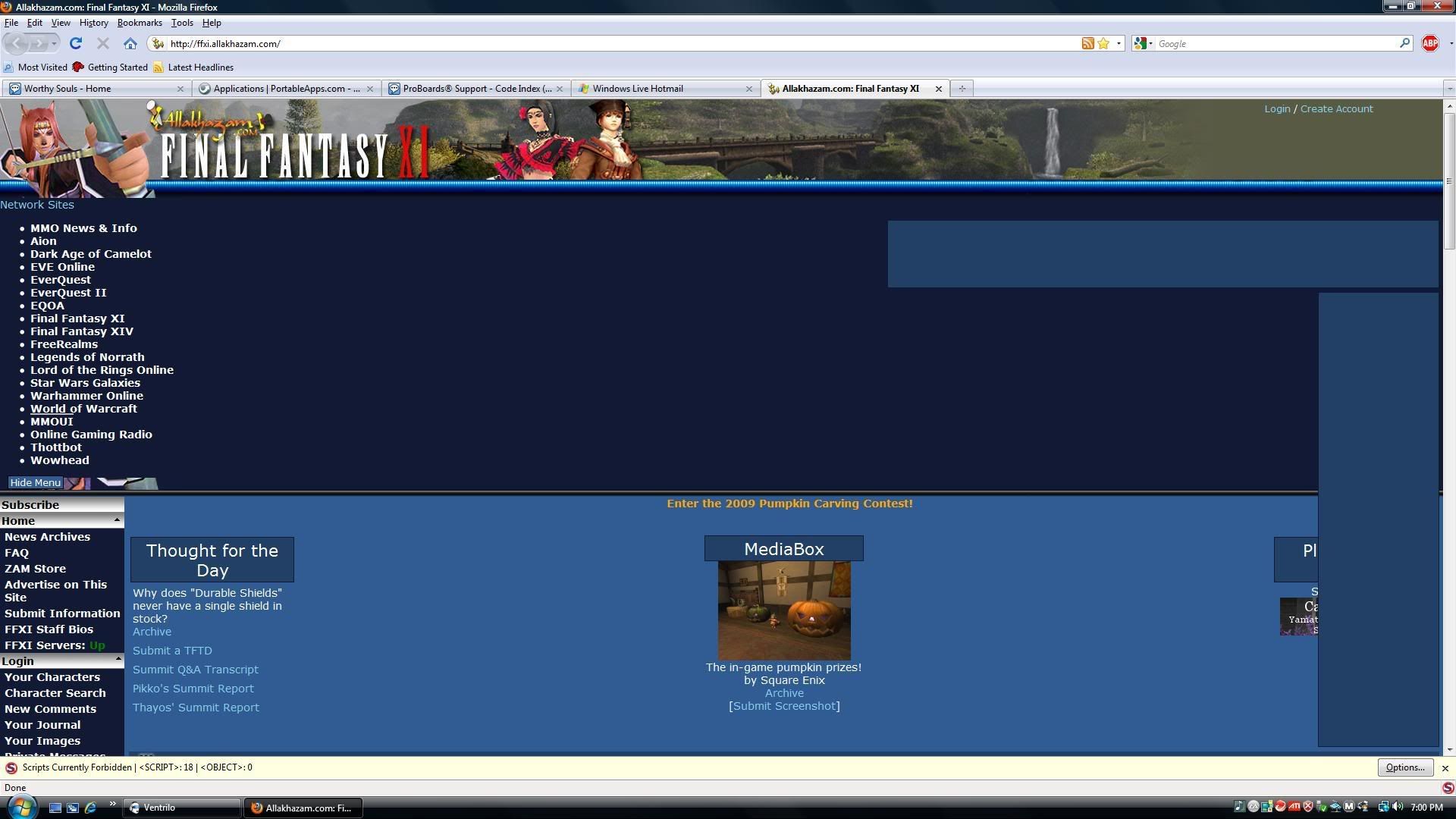Screen dimensions: 1456x819
Task: Bookmark page with the star icon
Action: pos(1103,43)
